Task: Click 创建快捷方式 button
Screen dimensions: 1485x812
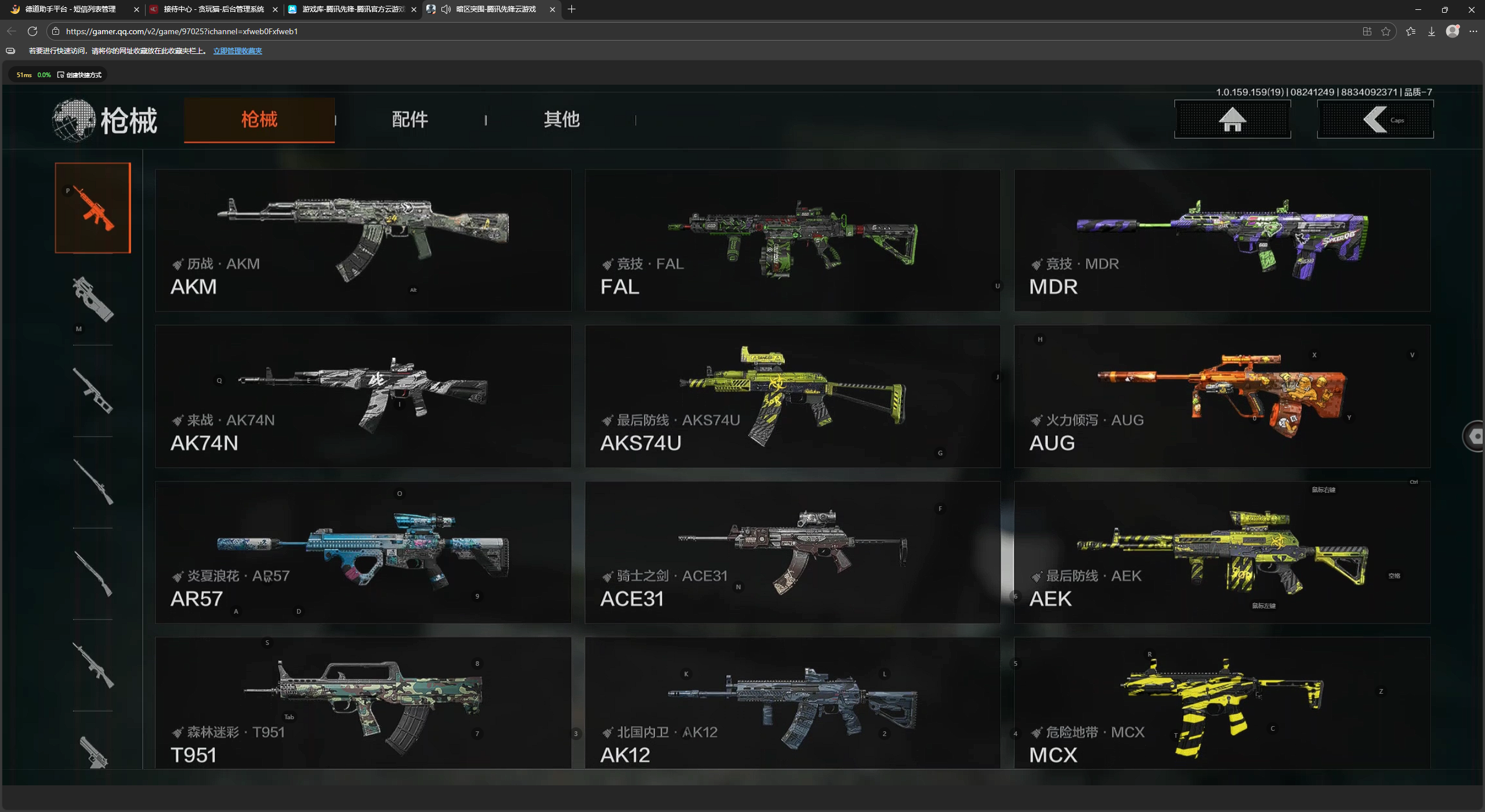Action: coord(79,75)
